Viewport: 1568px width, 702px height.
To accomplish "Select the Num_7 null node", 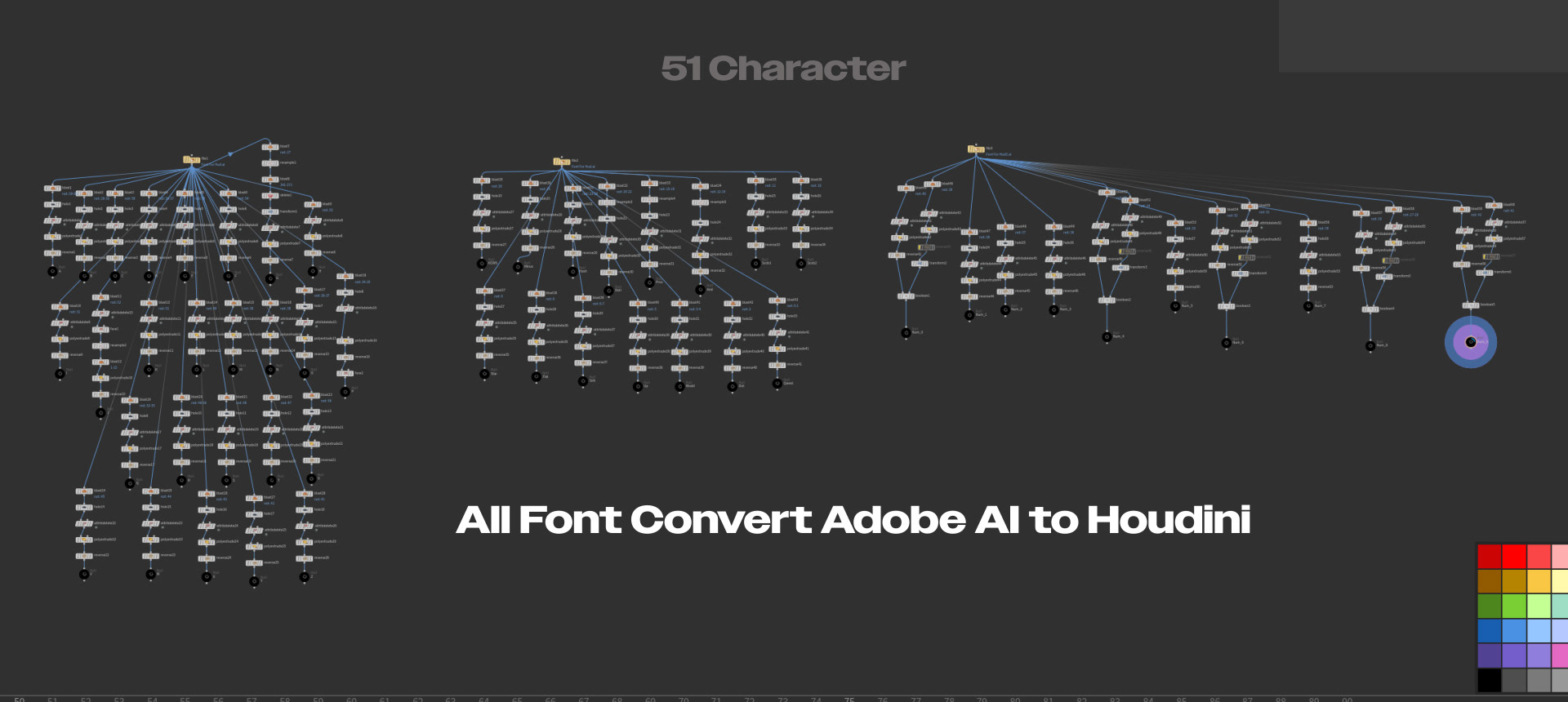I will [1307, 306].
